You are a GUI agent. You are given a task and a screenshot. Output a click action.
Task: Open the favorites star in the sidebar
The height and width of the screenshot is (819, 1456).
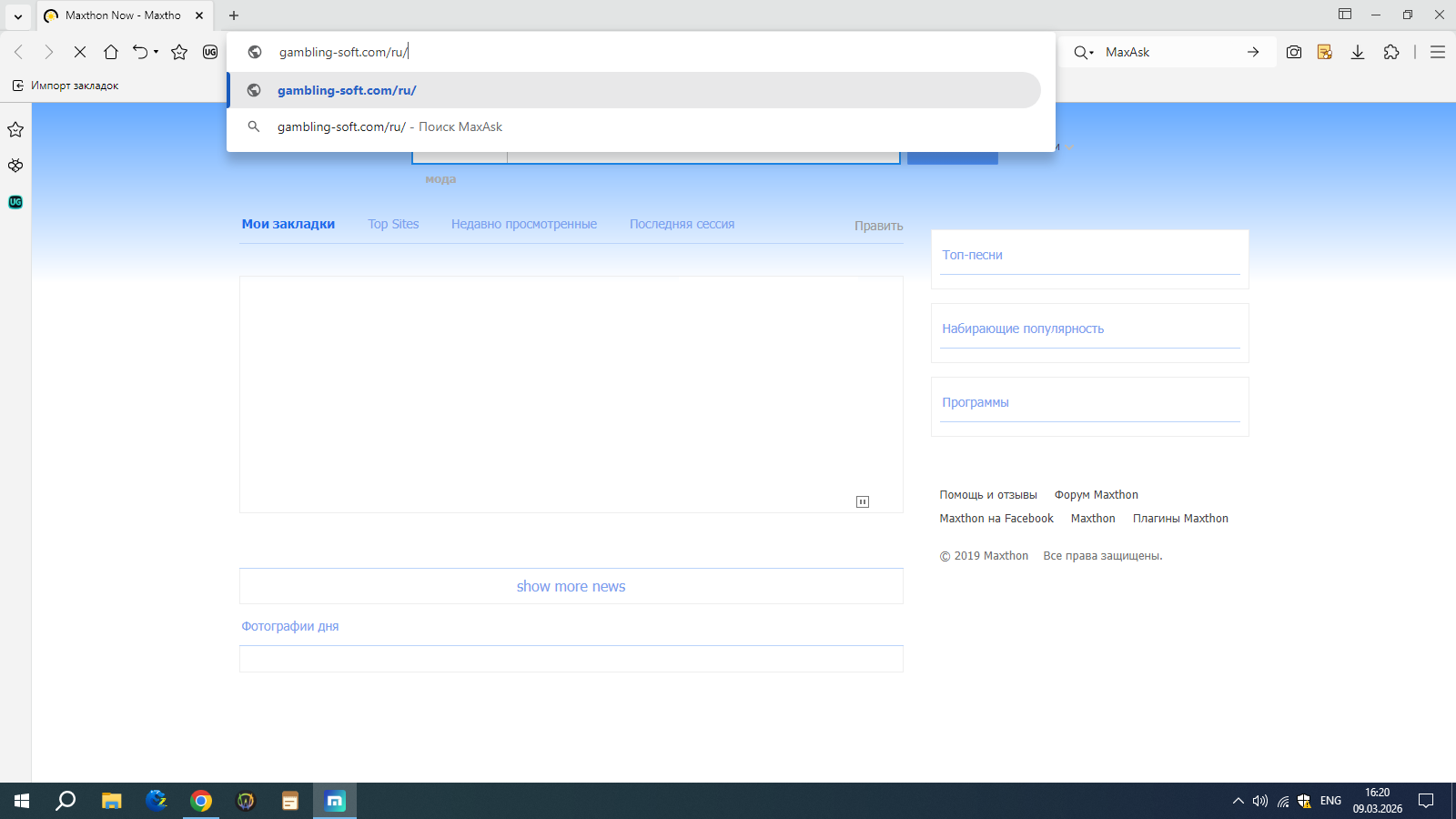(15, 129)
